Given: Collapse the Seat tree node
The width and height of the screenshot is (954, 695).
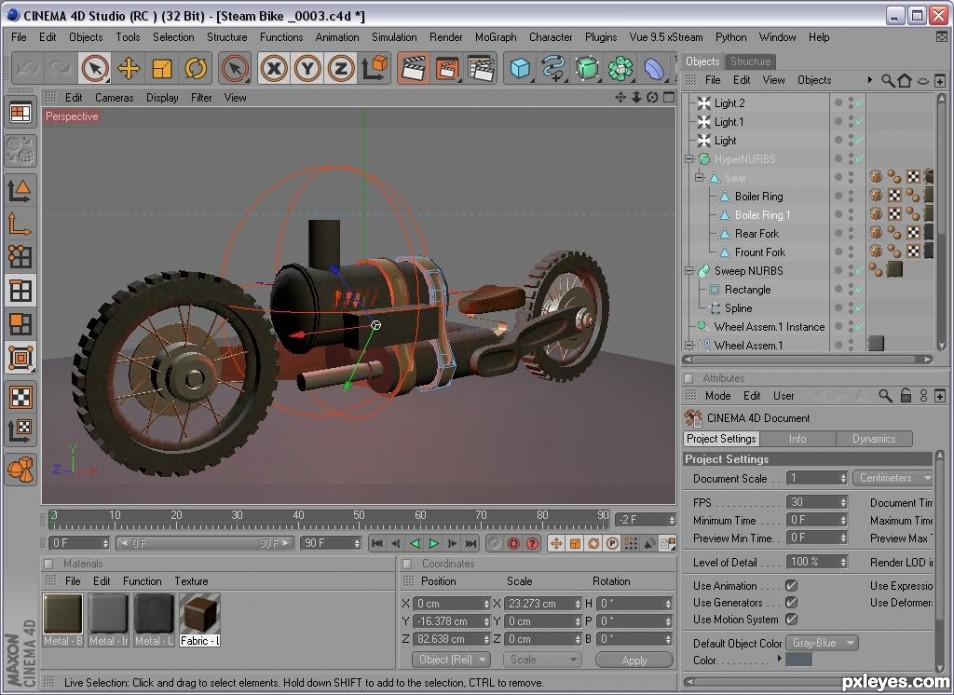Looking at the screenshot, I should pyautogui.click(x=700, y=178).
